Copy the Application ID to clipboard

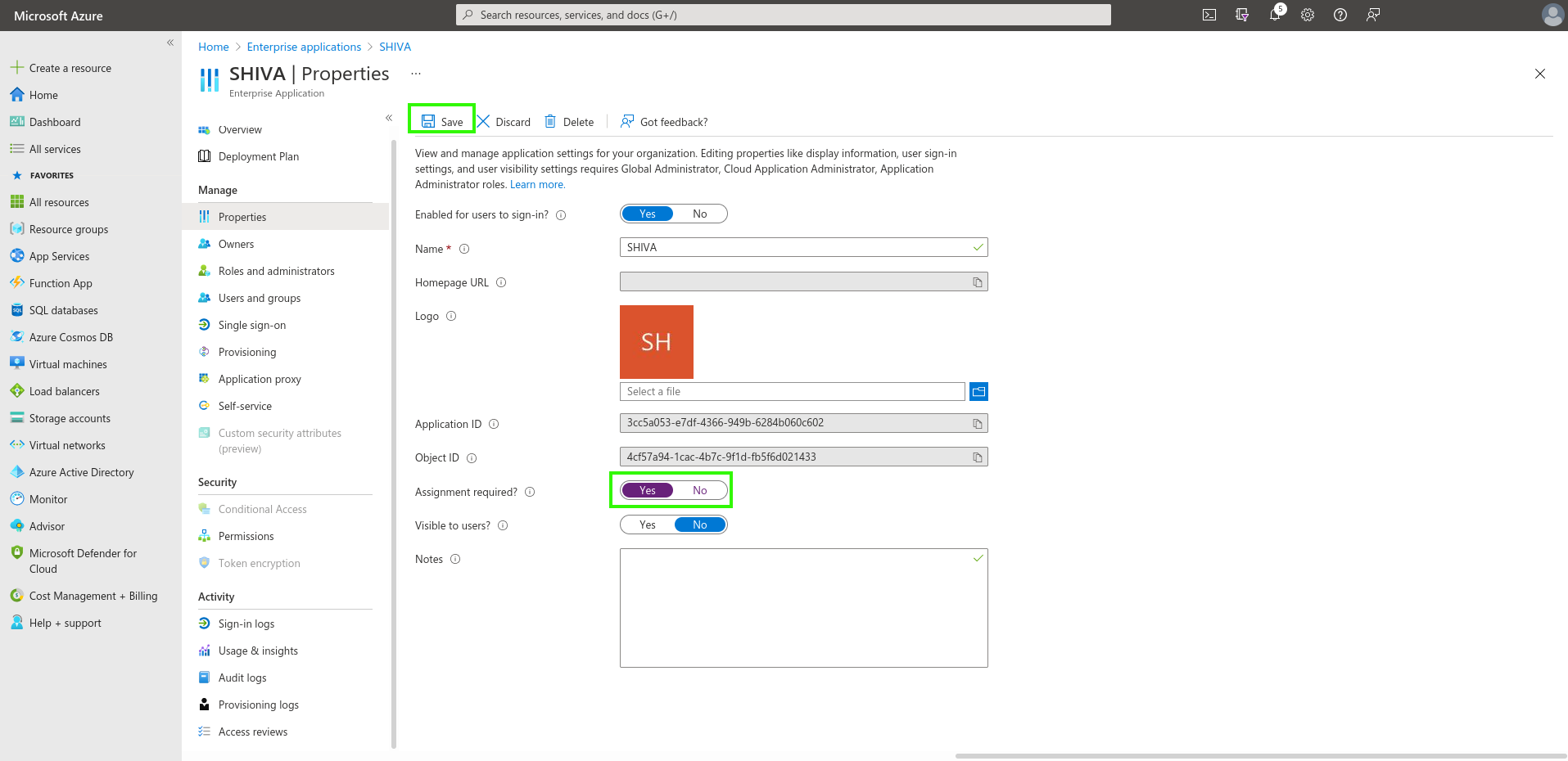(977, 424)
